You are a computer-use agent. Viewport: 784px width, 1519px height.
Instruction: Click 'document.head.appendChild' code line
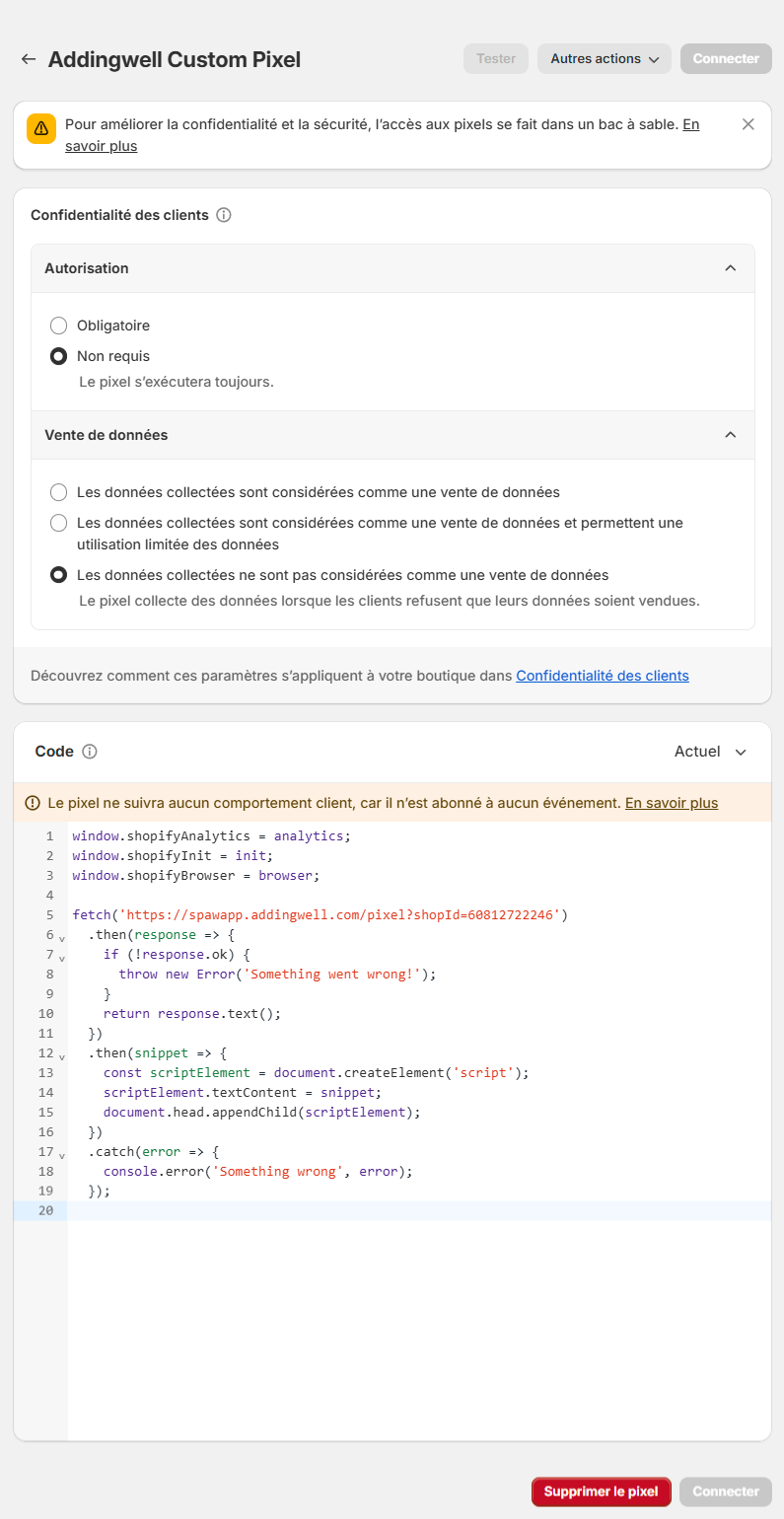pyautogui.click(x=262, y=1112)
